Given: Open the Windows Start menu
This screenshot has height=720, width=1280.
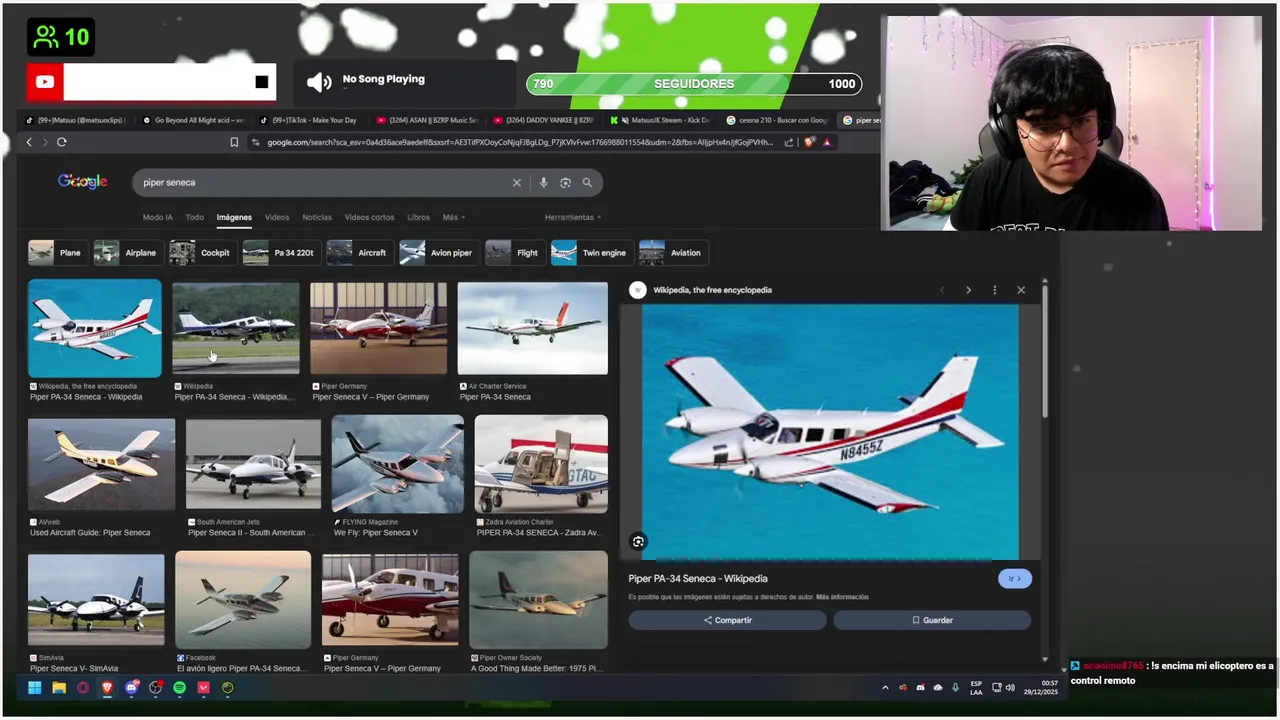Looking at the screenshot, I should 34,688.
